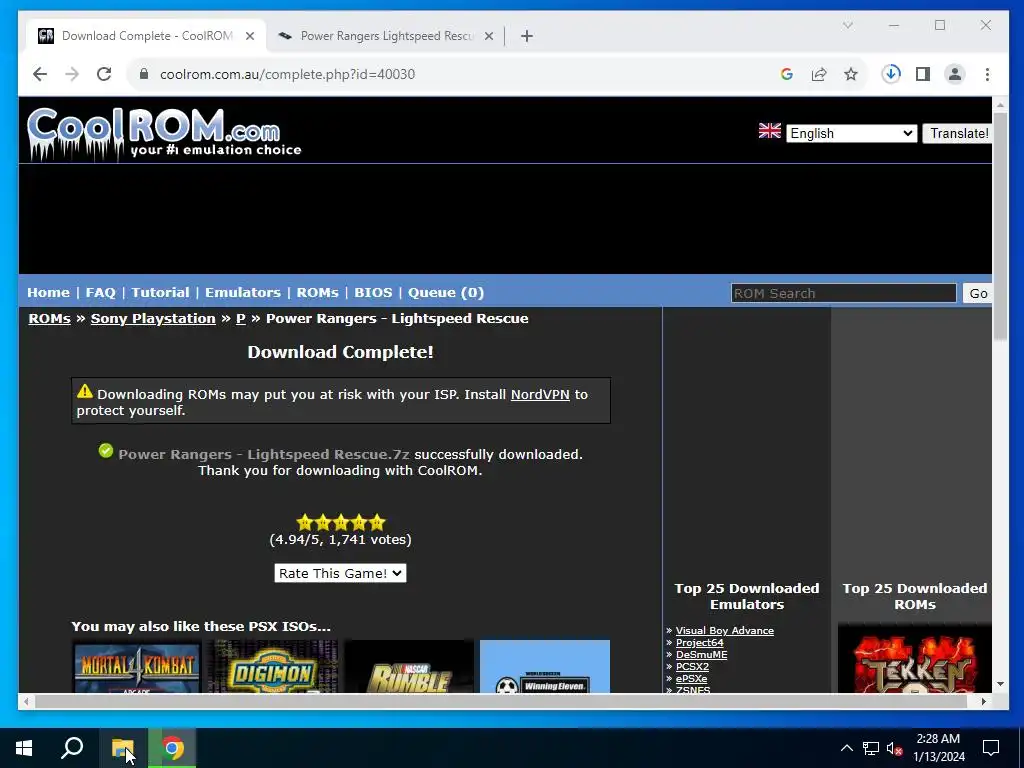Image resolution: width=1024 pixels, height=768 pixels.
Task: Open Tekken thumbnail in Top ROMs
Action: [914, 658]
